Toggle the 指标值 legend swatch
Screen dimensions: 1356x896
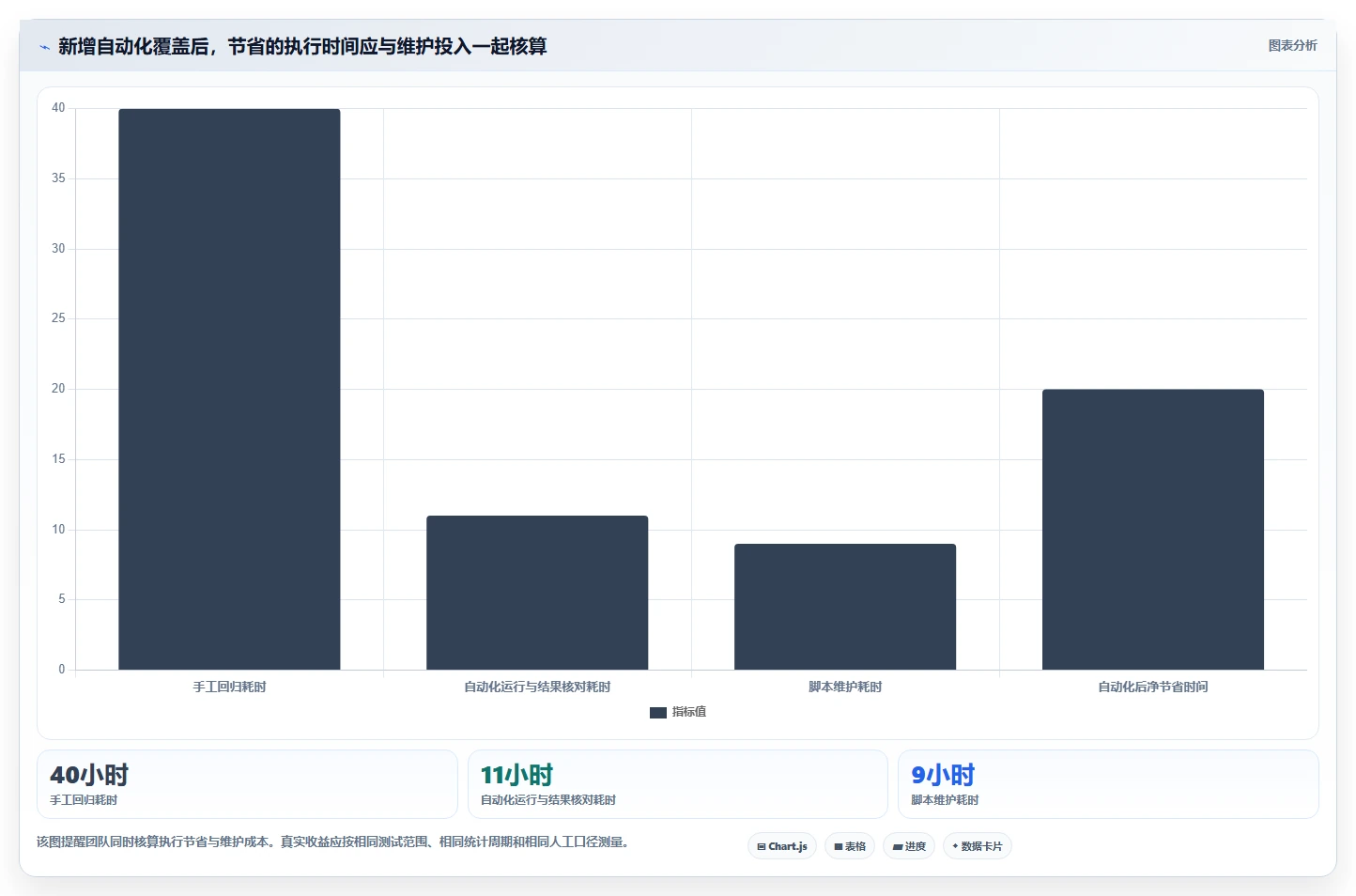658,713
